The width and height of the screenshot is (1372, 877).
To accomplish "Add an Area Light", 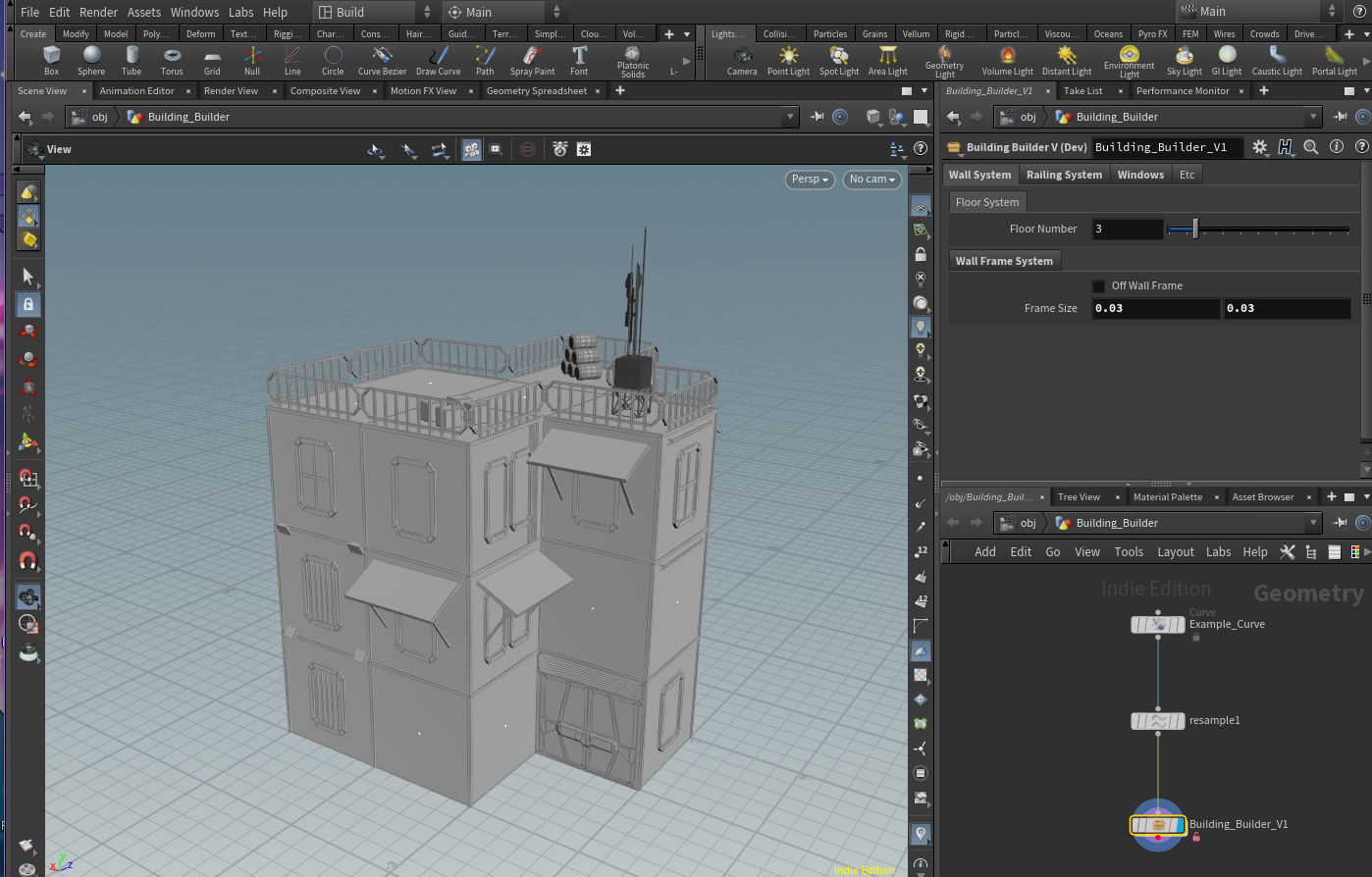I will tap(887, 61).
